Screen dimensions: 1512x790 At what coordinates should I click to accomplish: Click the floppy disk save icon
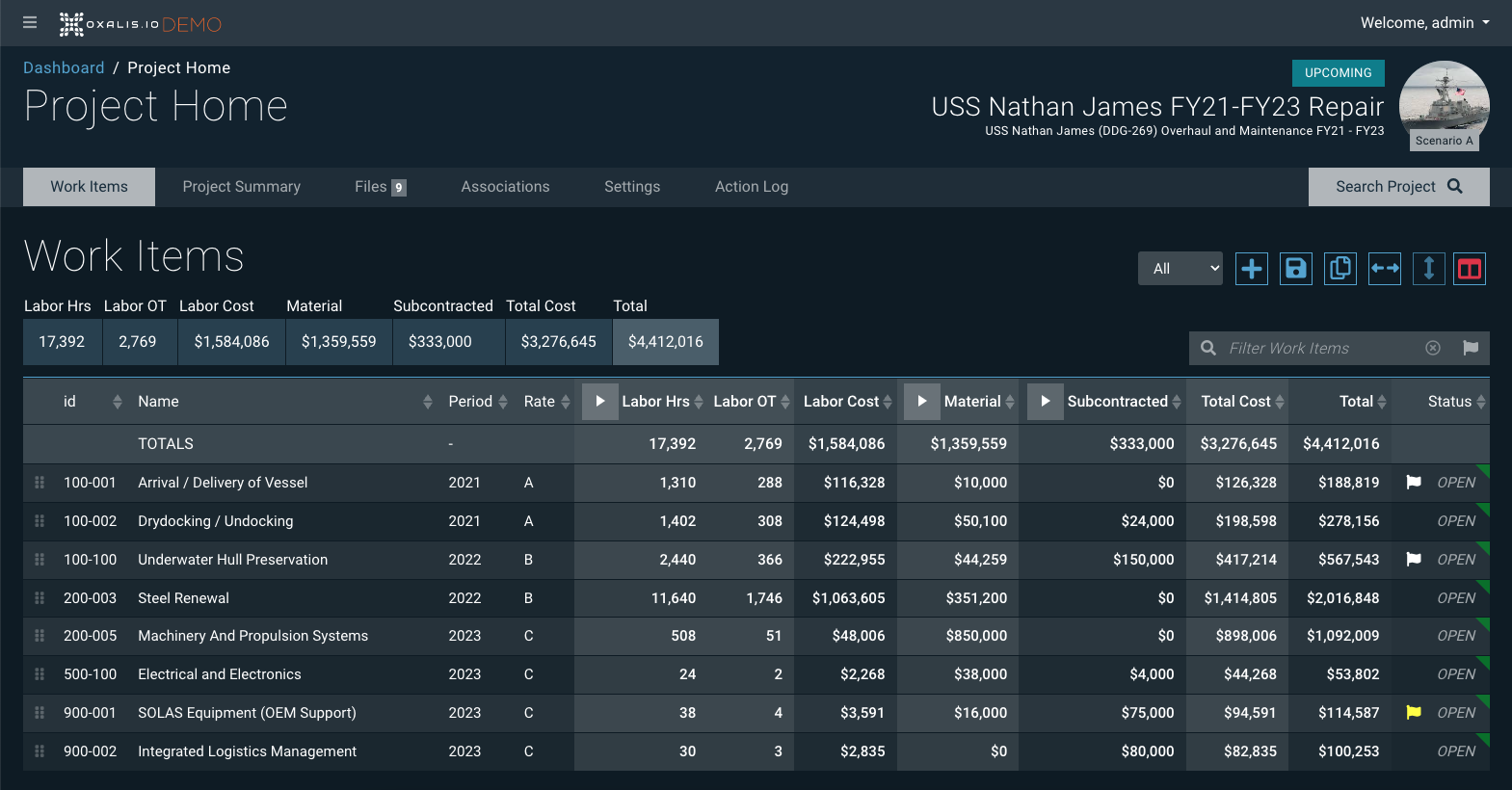1295,269
